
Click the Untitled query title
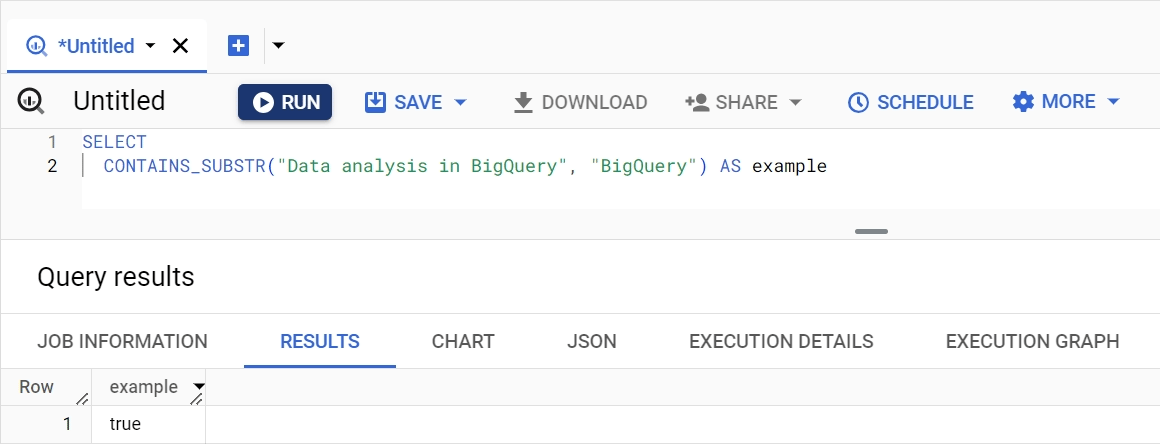pyautogui.click(x=119, y=101)
